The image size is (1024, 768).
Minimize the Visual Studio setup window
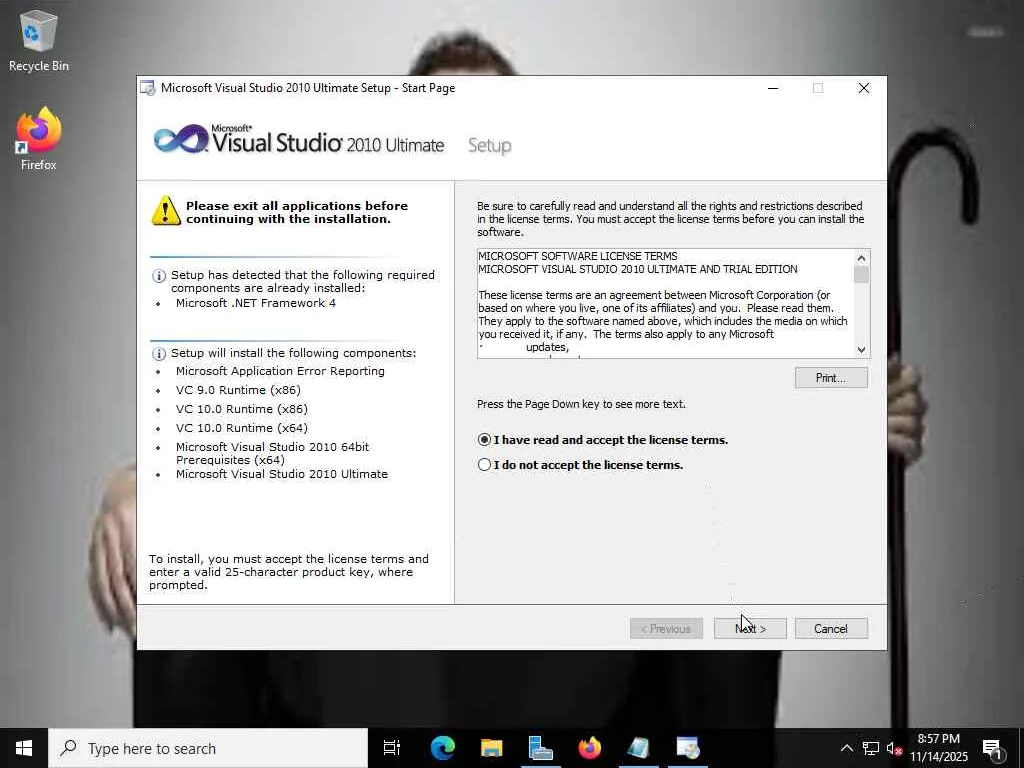773,88
